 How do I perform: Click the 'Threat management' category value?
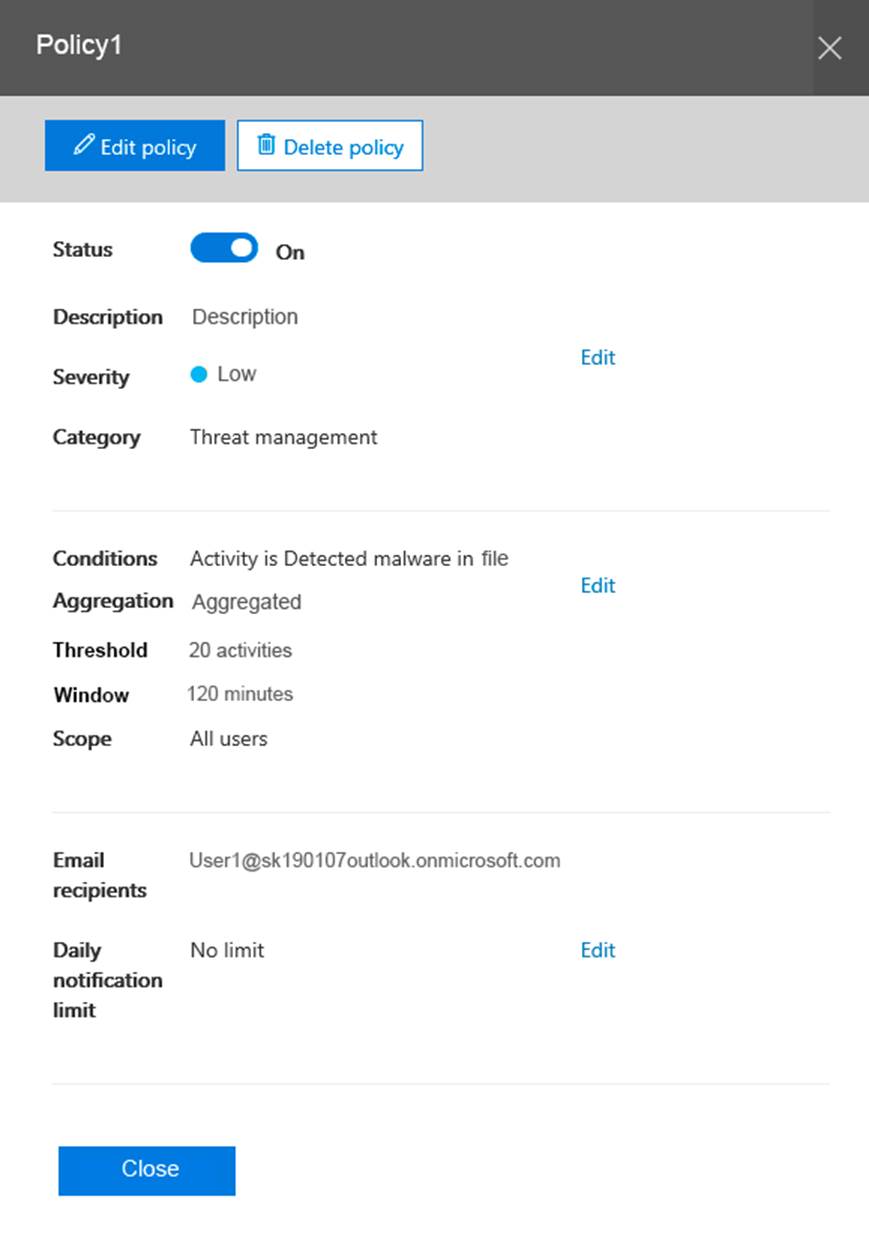tap(284, 438)
